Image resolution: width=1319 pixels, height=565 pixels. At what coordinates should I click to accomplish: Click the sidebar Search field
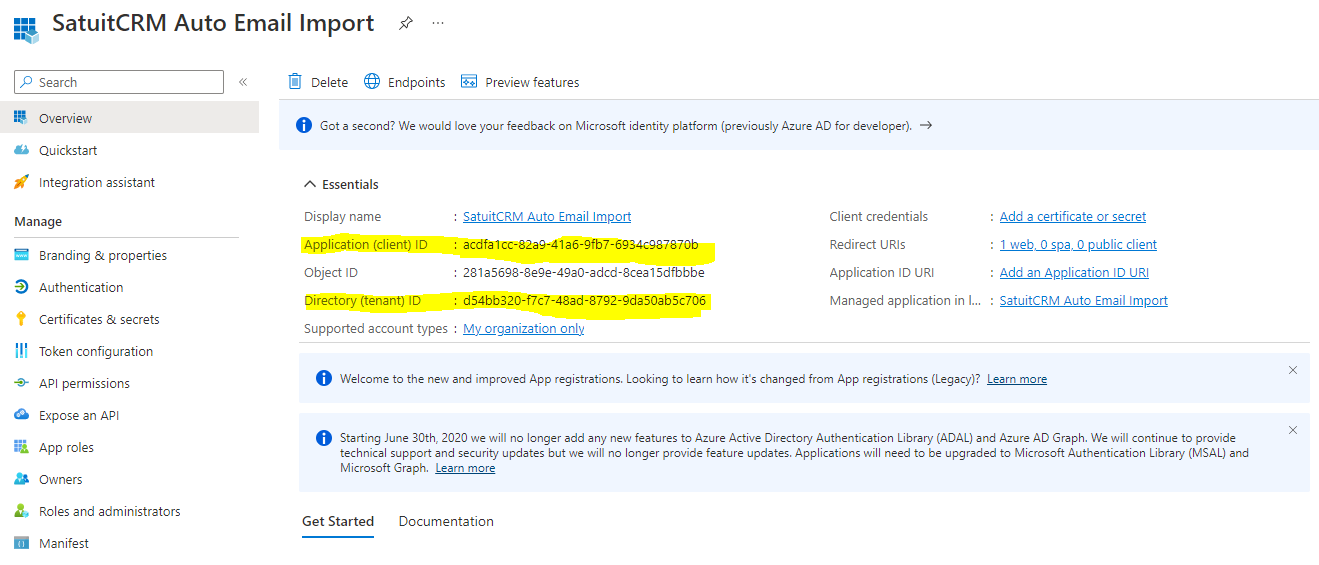click(x=119, y=82)
